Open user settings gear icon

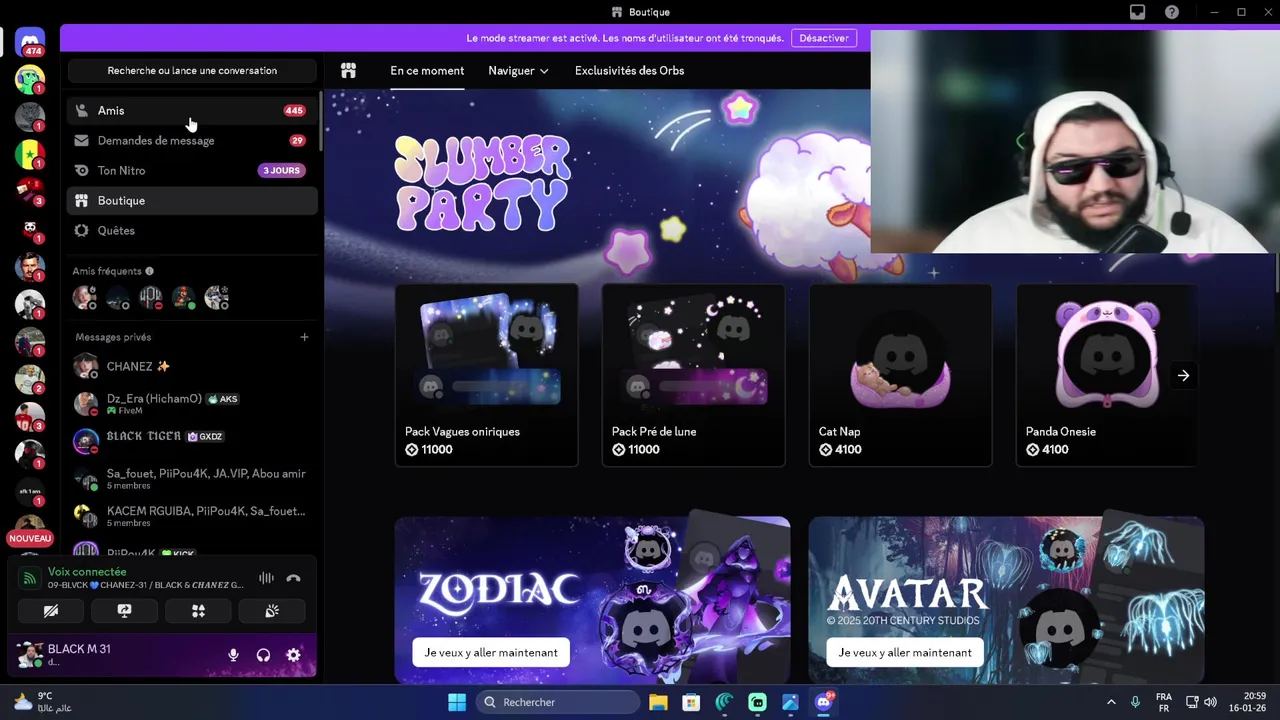293,655
